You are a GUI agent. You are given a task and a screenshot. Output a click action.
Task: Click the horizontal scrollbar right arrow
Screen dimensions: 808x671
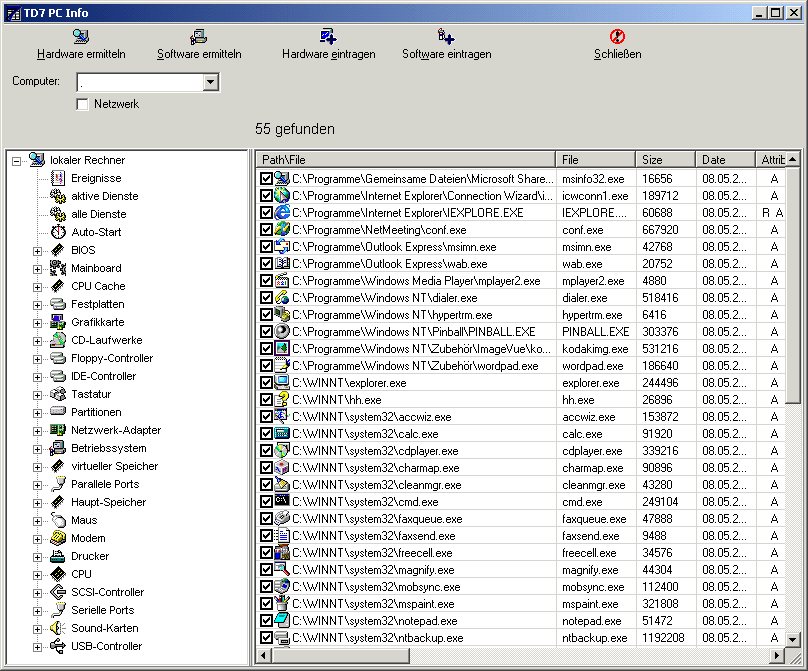(778, 655)
